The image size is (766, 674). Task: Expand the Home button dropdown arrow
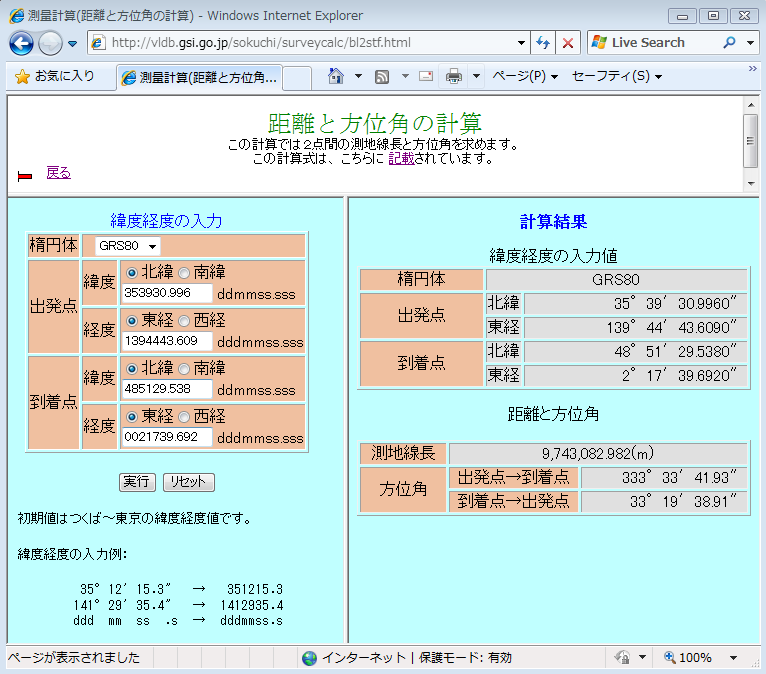[x=358, y=76]
